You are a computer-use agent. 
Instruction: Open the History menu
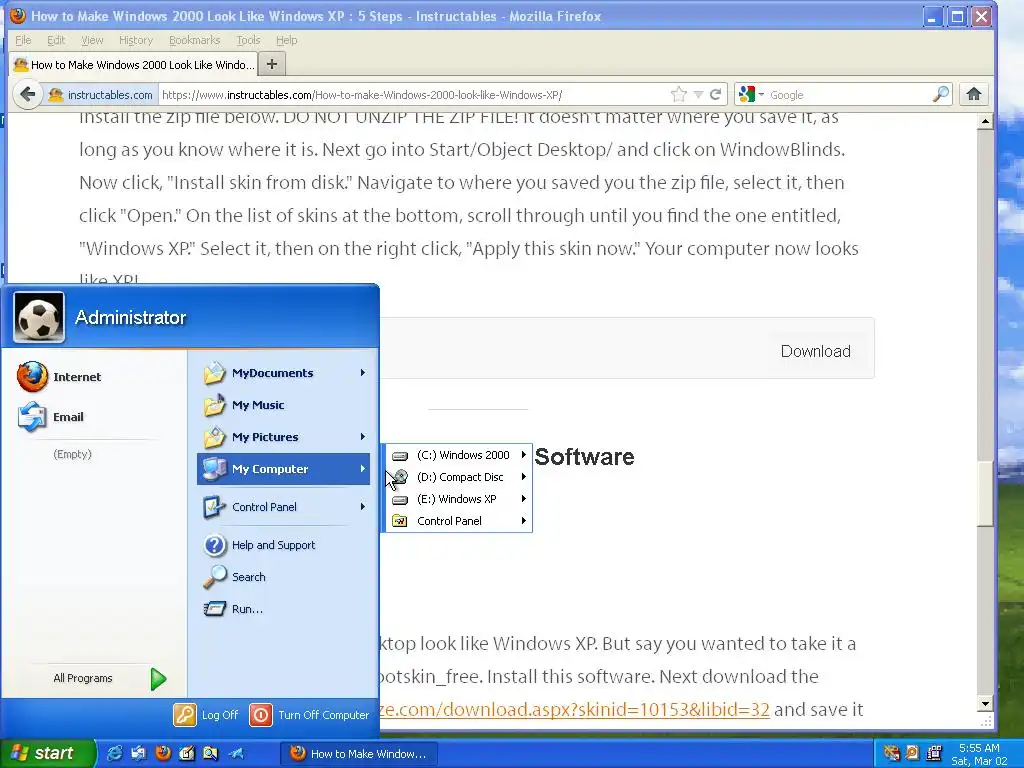coord(136,40)
